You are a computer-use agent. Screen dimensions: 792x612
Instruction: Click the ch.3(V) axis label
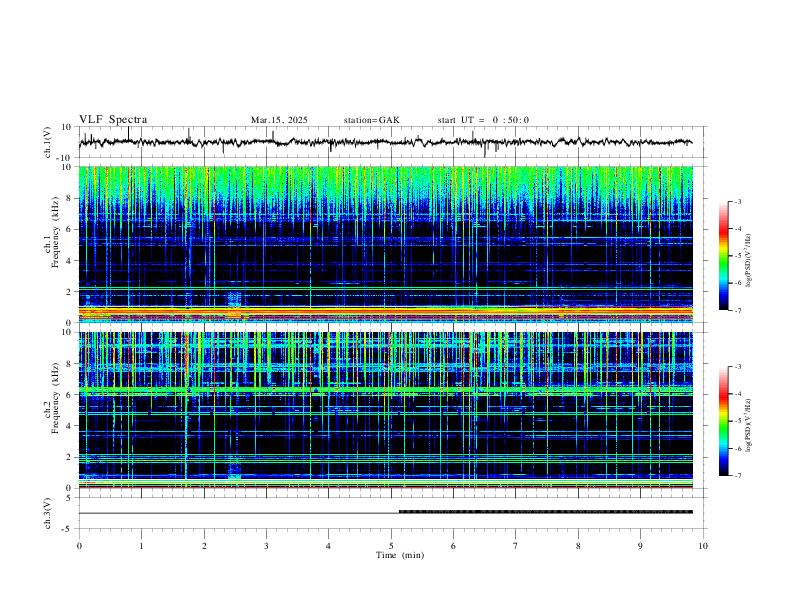pos(48,513)
